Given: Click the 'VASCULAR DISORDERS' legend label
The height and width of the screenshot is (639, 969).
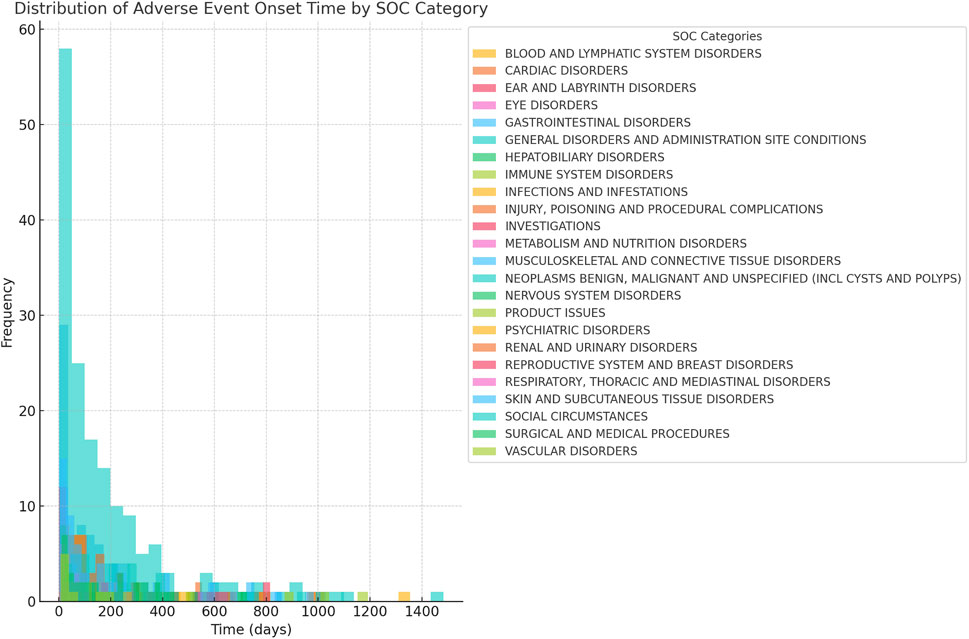Looking at the screenshot, I should (571, 452).
